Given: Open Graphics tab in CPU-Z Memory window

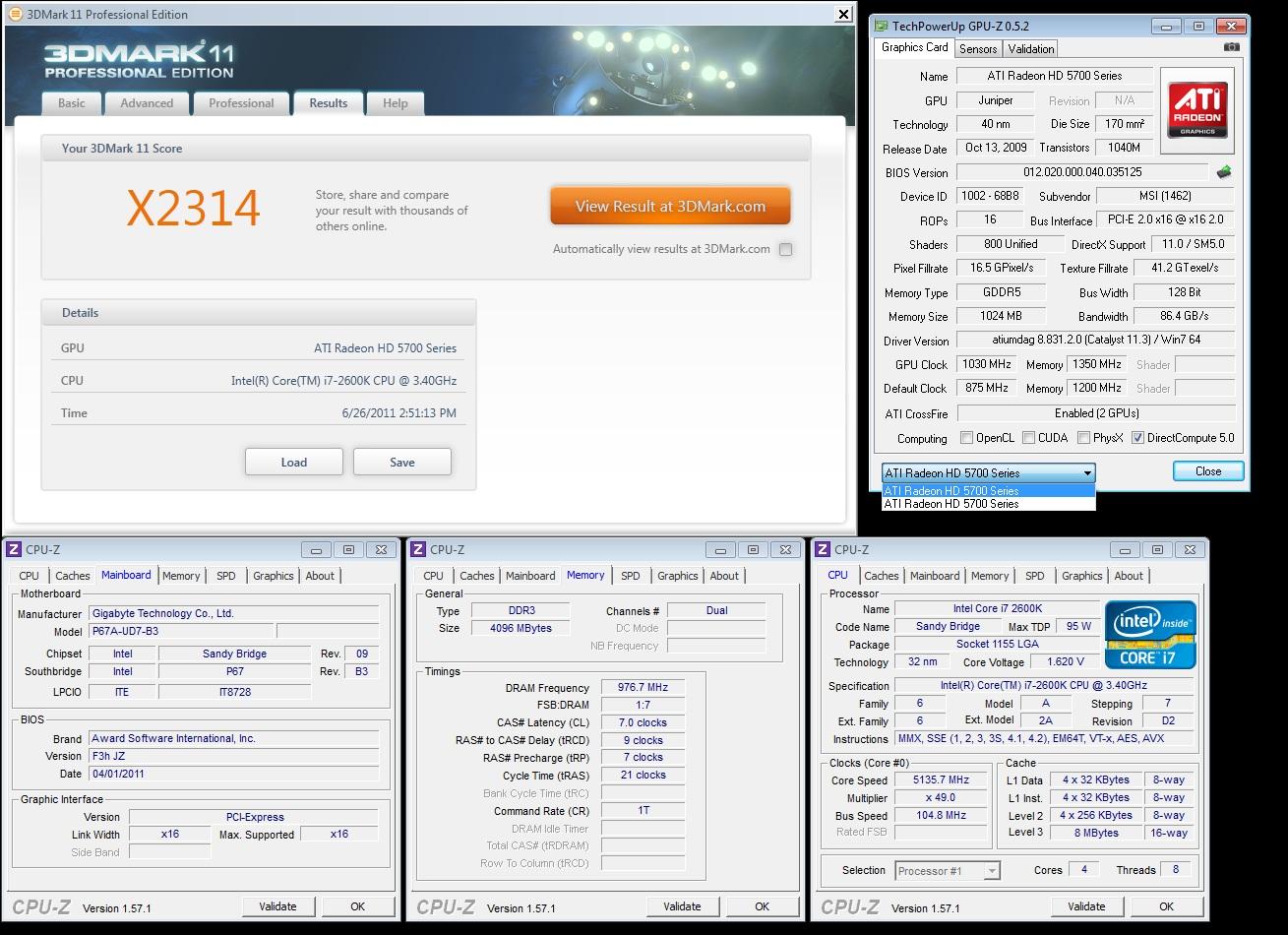Looking at the screenshot, I should click(x=678, y=576).
